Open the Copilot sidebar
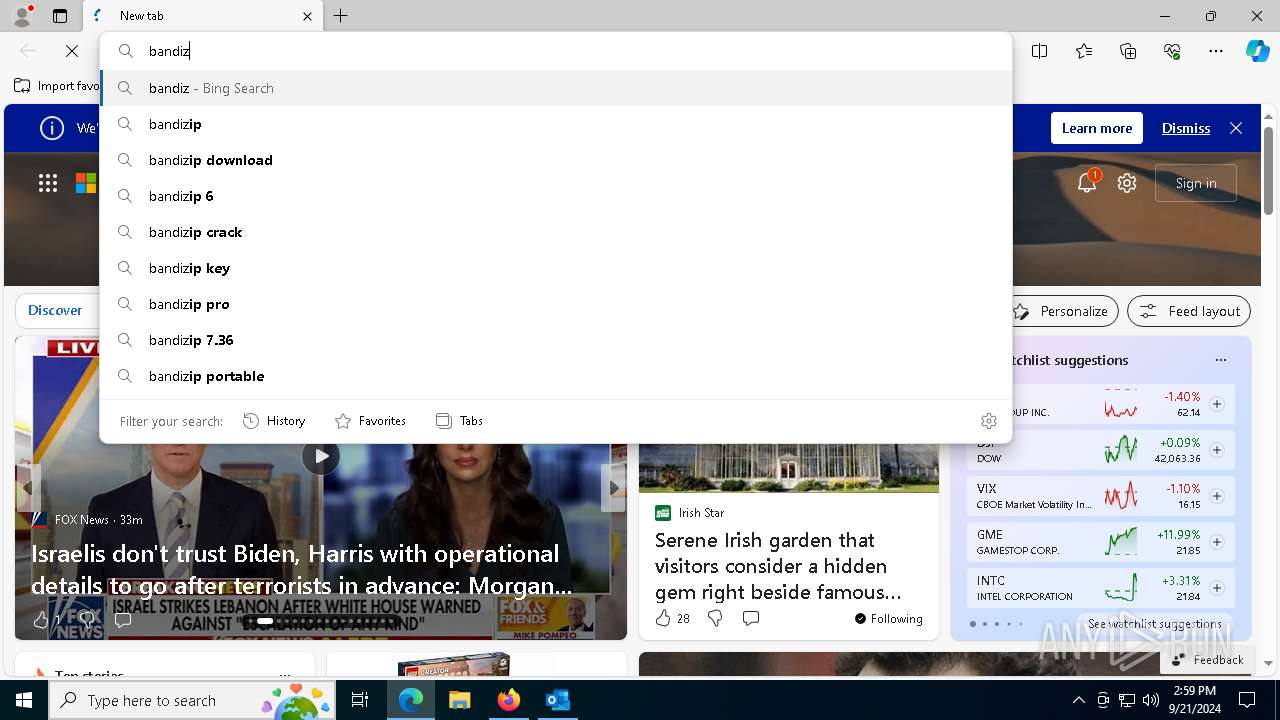This screenshot has height=720, width=1280. click(x=1257, y=51)
